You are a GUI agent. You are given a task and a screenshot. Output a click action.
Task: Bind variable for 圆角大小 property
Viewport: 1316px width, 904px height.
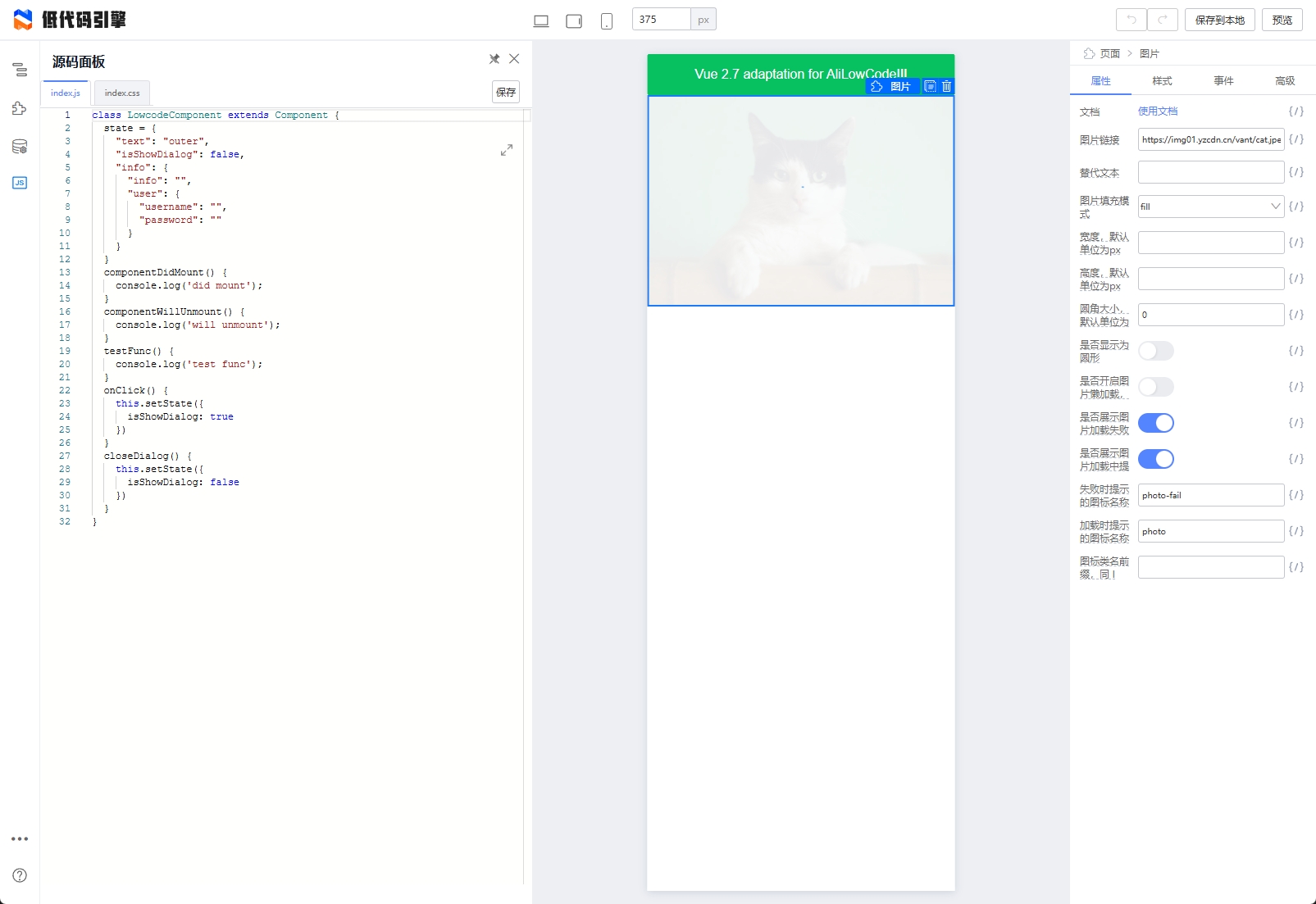pyautogui.click(x=1296, y=315)
